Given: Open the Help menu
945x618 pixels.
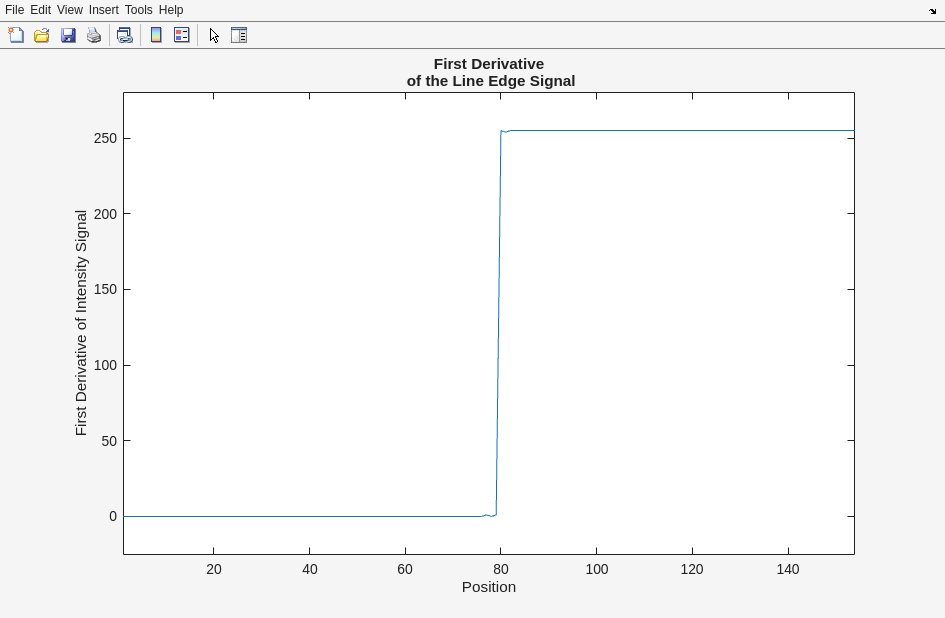Looking at the screenshot, I should [171, 10].
